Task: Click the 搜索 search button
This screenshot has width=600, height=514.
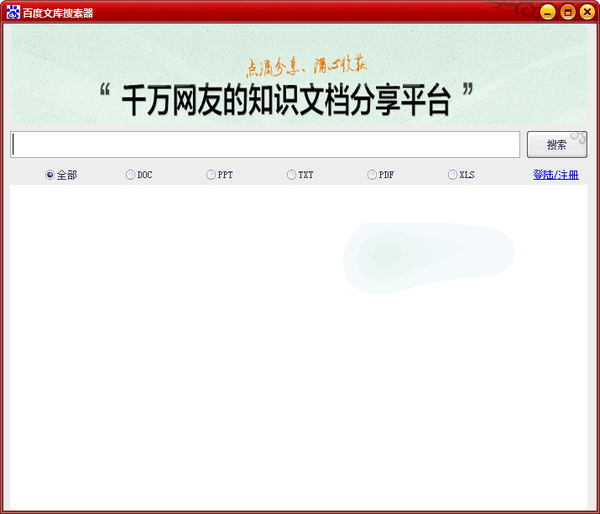Action: 557,144
